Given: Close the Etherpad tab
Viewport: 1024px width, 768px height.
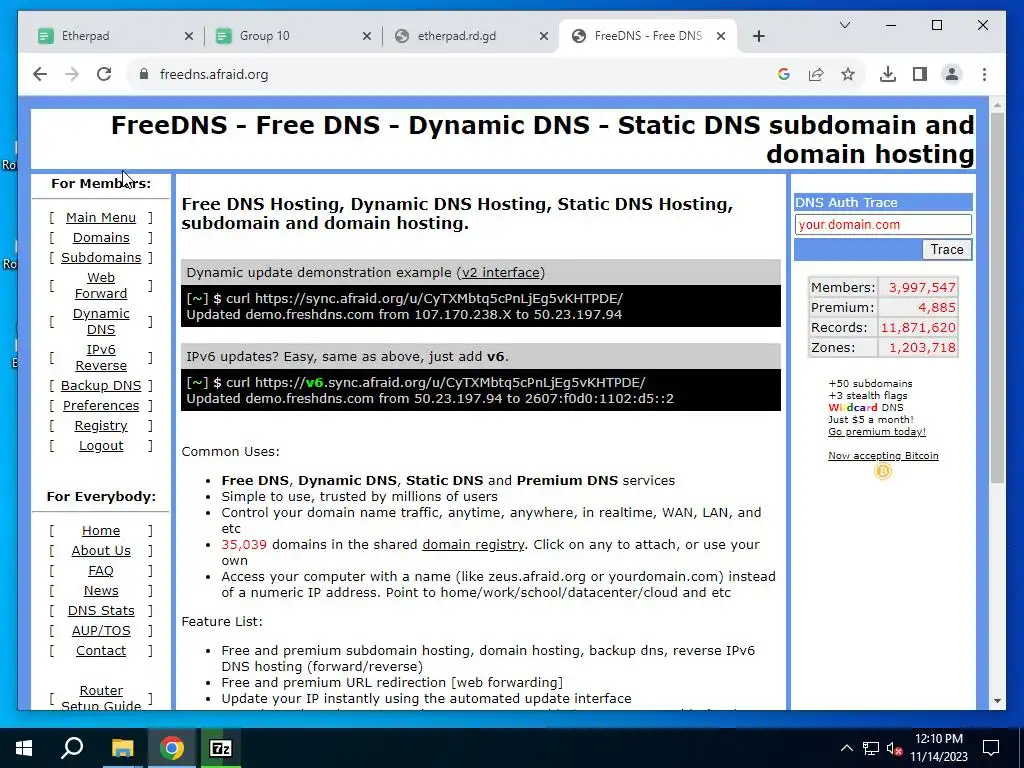Looking at the screenshot, I should [189, 36].
